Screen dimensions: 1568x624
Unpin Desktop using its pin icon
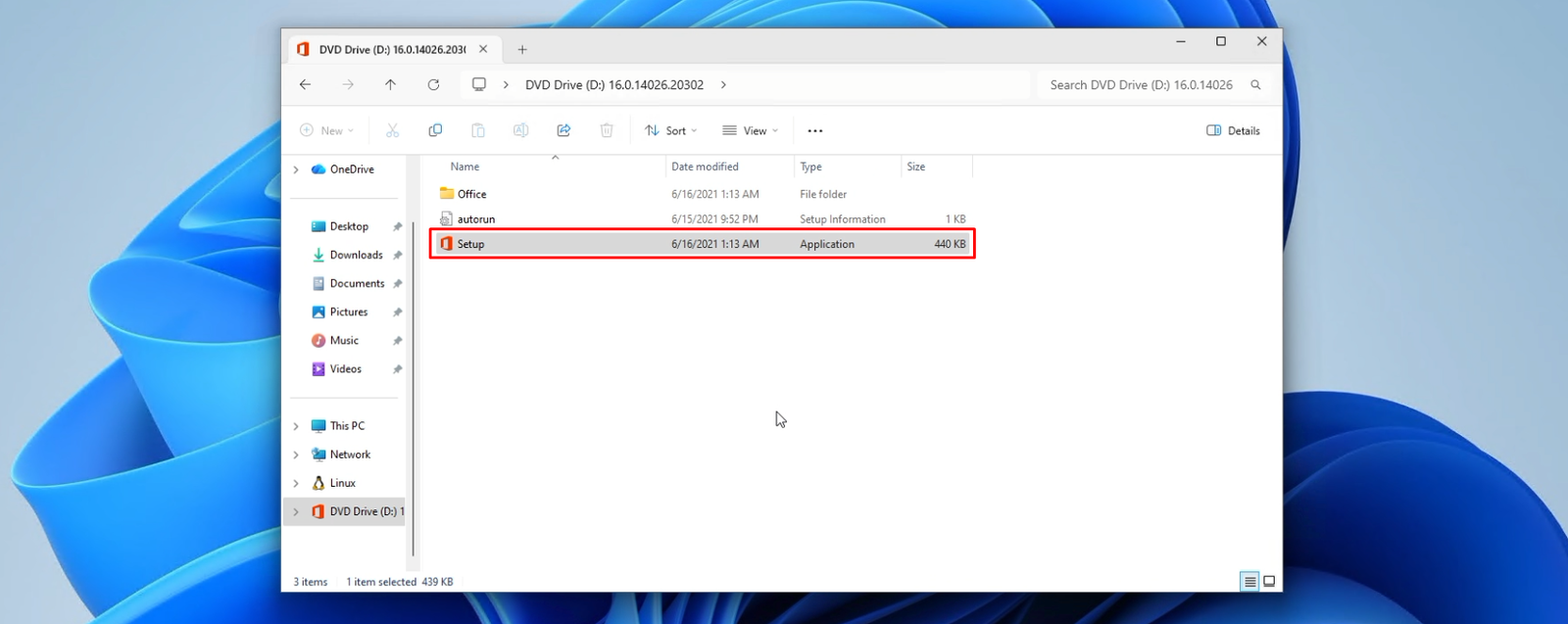point(397,226)
